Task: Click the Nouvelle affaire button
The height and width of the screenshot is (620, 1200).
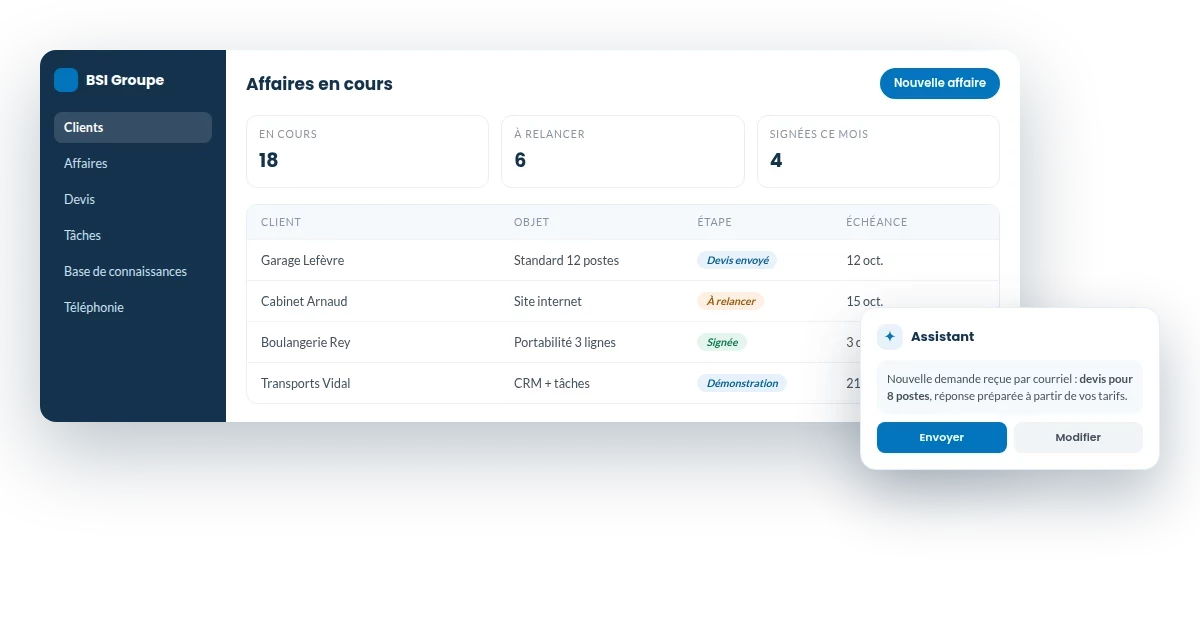Action: coord(940,83)
